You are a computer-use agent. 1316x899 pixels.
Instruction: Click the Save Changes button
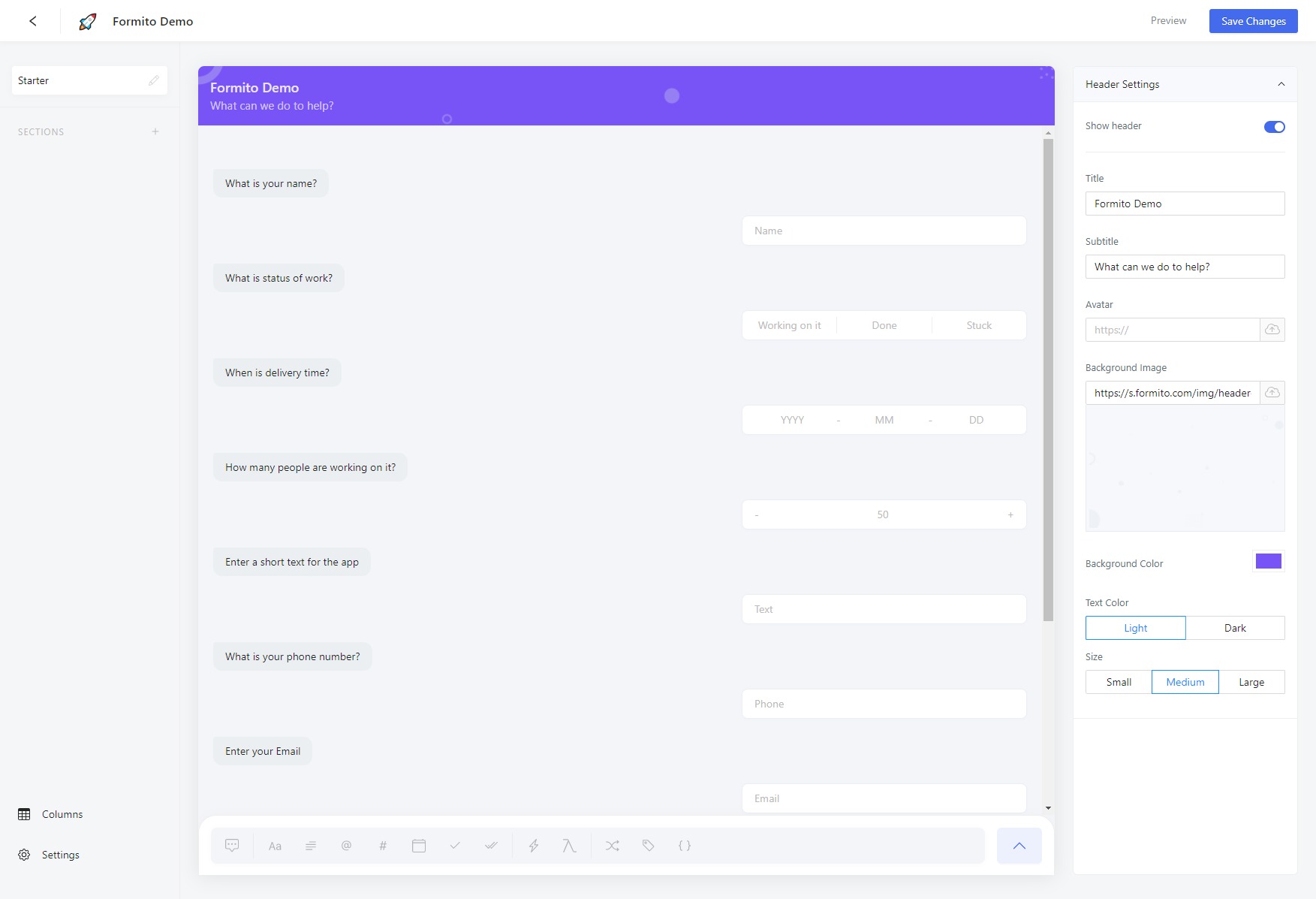[x=1253, y=21]
